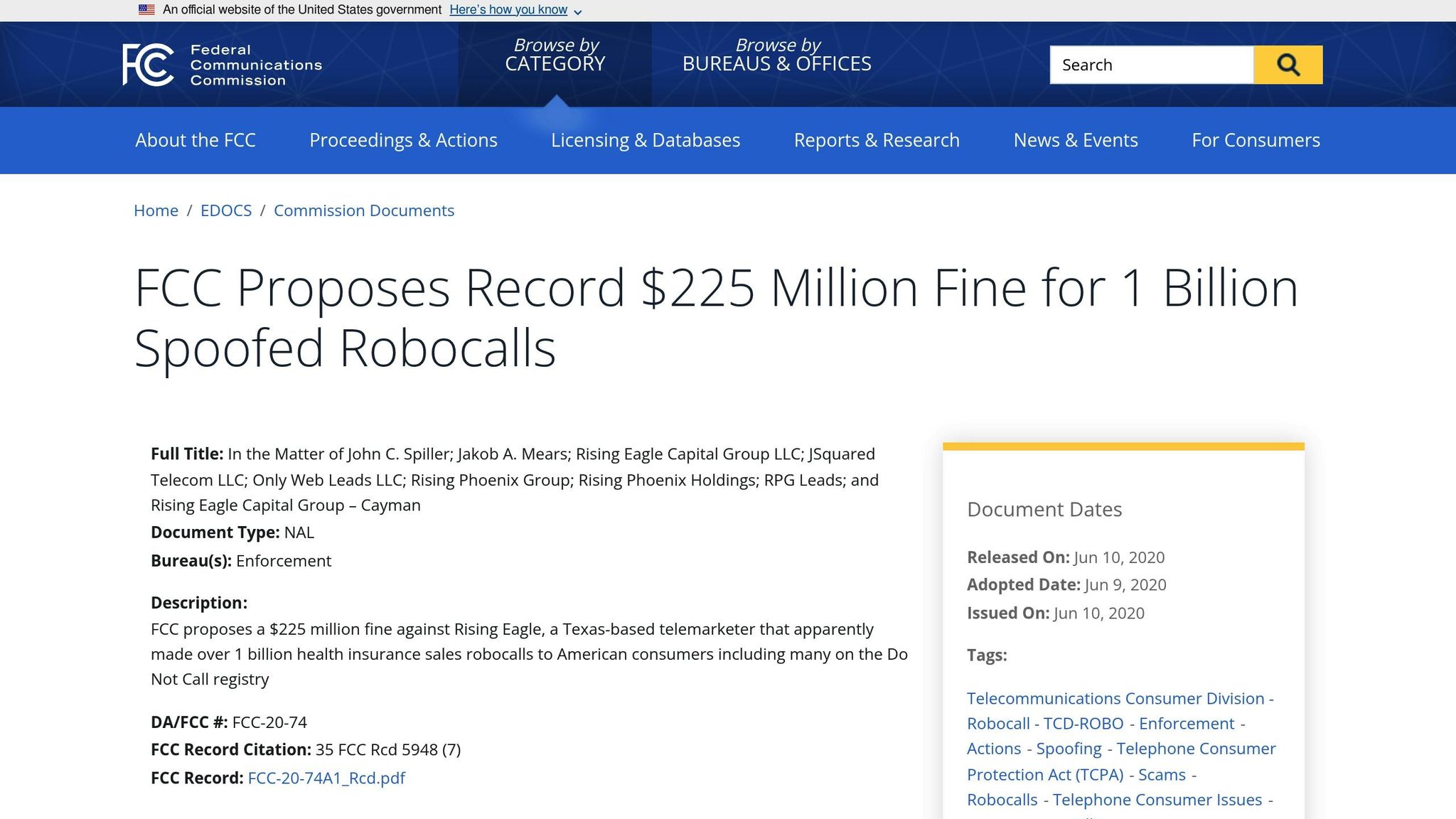Click the Full Title label text
The width and height of the screenshot is (1456, 819).
[187, 454]
